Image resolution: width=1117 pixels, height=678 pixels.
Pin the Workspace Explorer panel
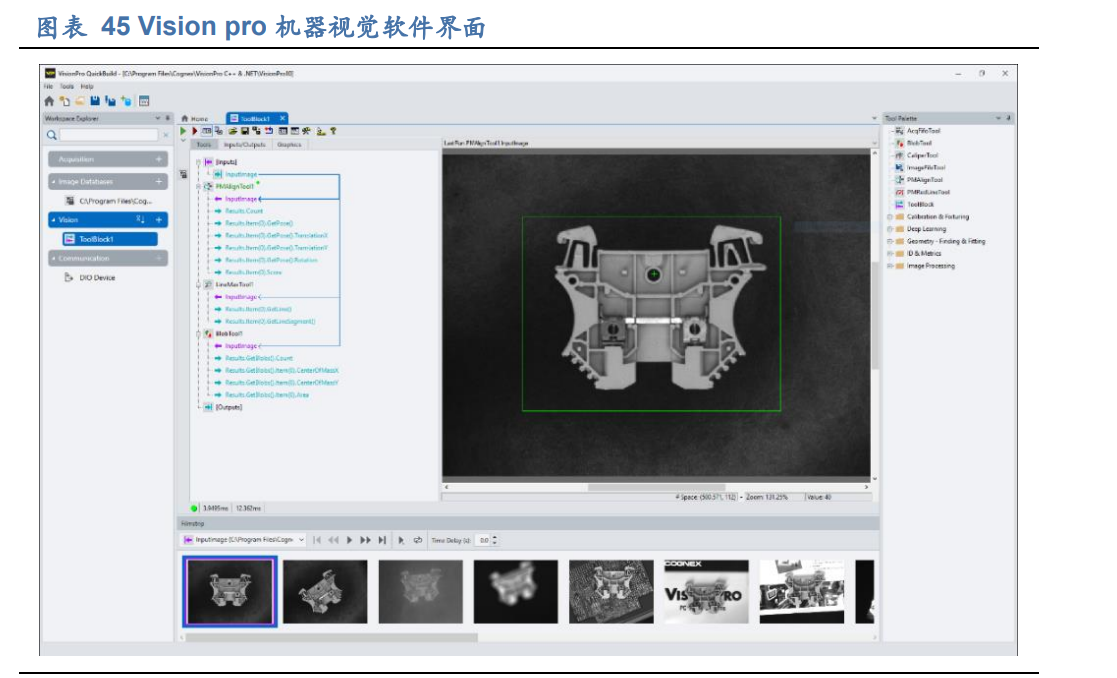point(167,118)
